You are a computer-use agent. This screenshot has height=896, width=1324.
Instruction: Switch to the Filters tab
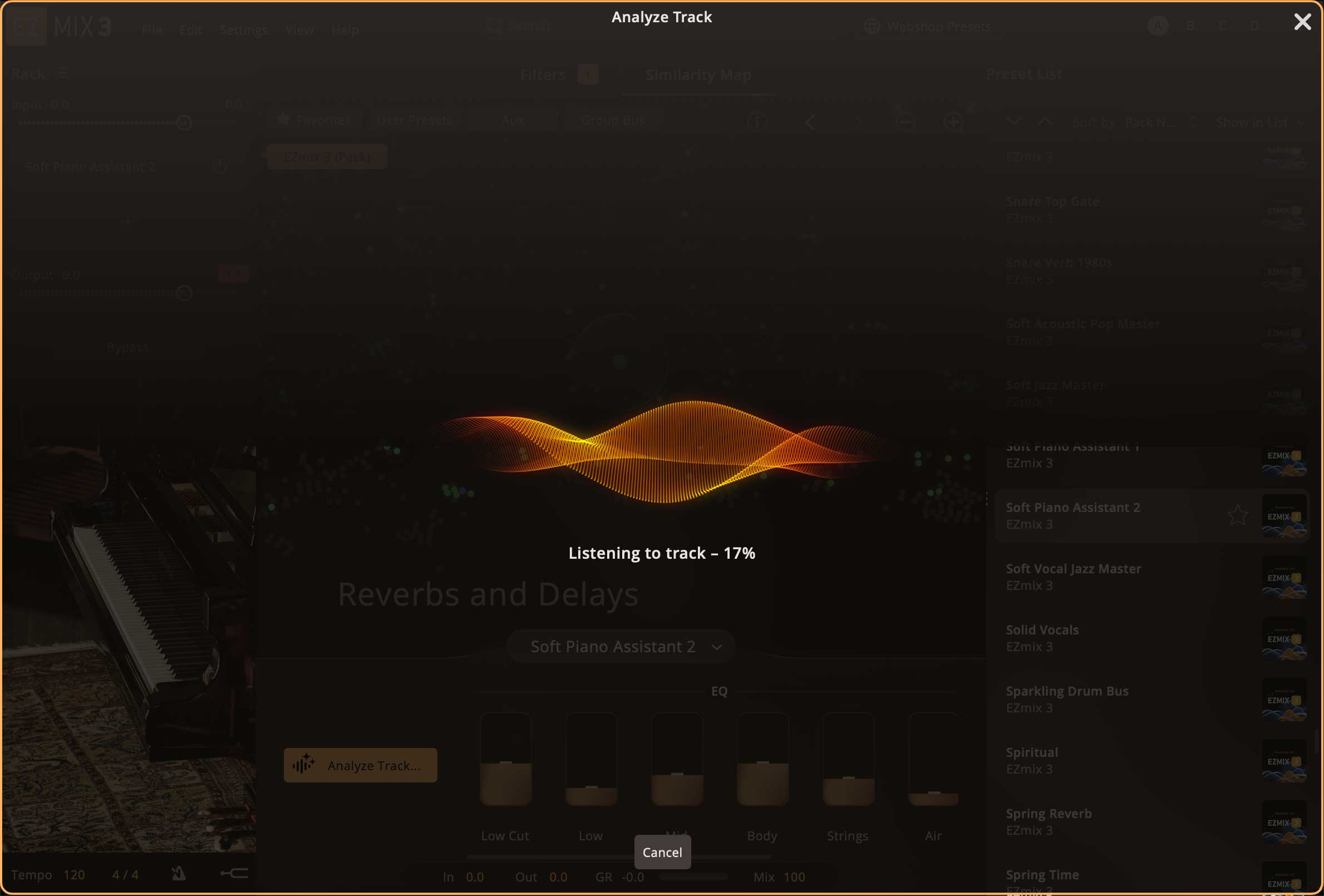coord(543,75)
